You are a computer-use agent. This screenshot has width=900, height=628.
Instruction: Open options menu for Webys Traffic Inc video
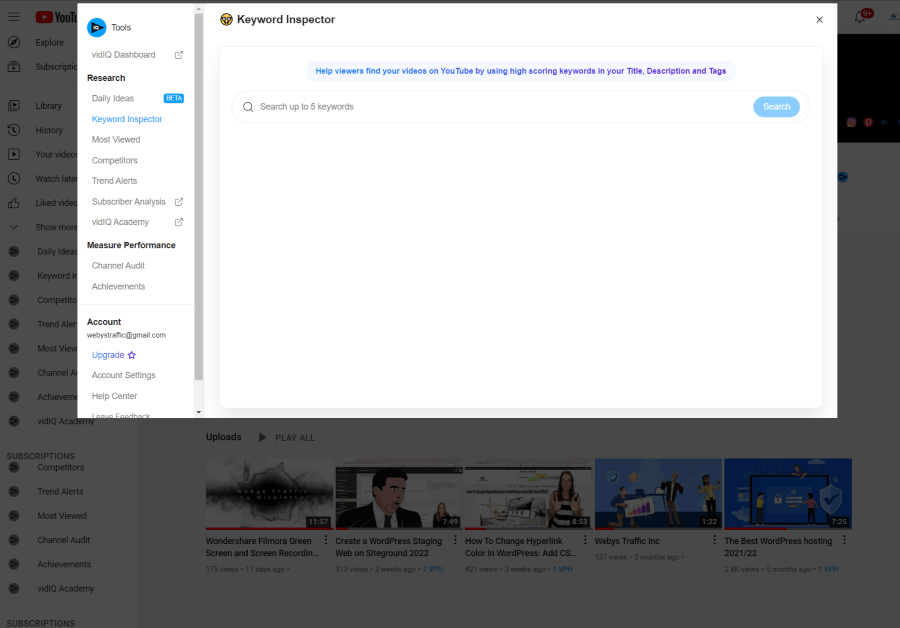click(714, 540)
